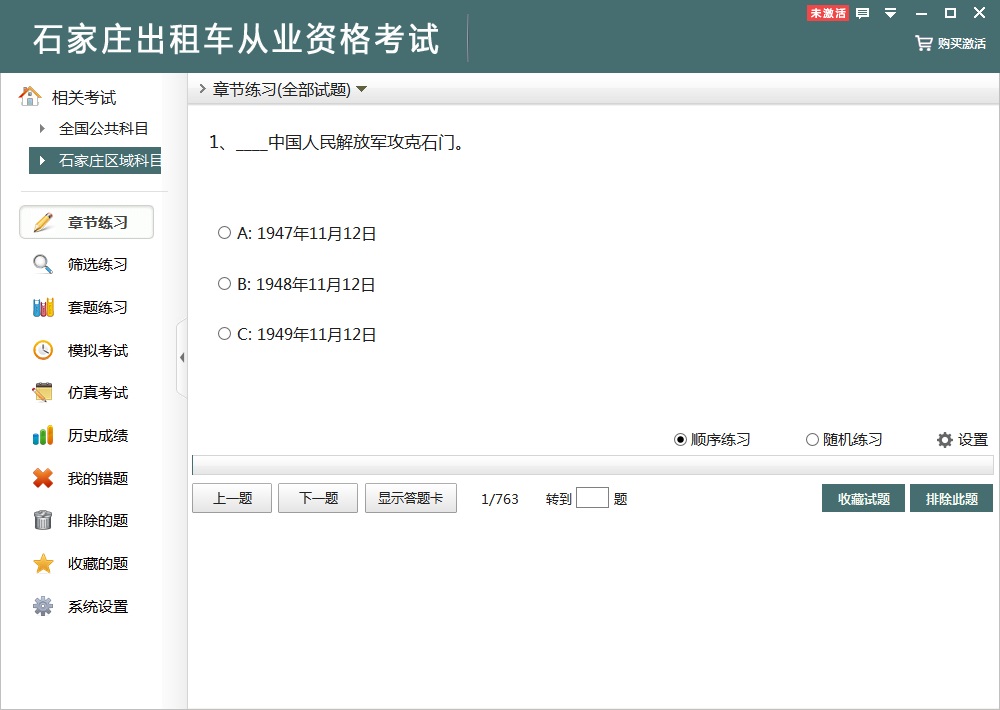Click the red X icon for 我的错题

pos(43,478)
